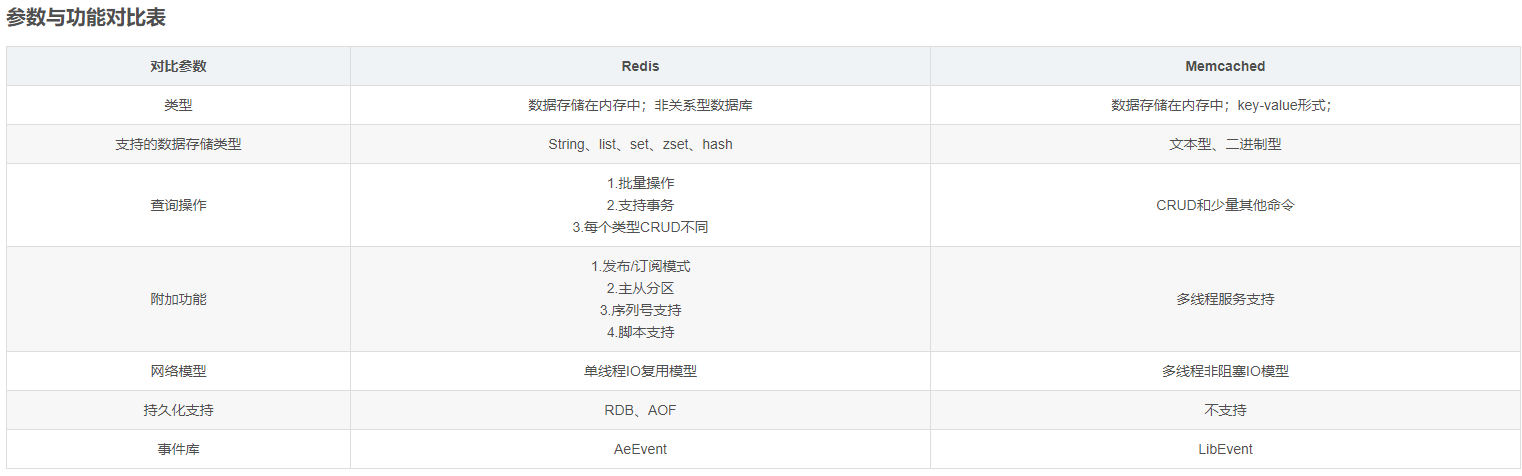Click the line 1.批量操作
Screen dimensions: 1522x476
click(640, 183)
